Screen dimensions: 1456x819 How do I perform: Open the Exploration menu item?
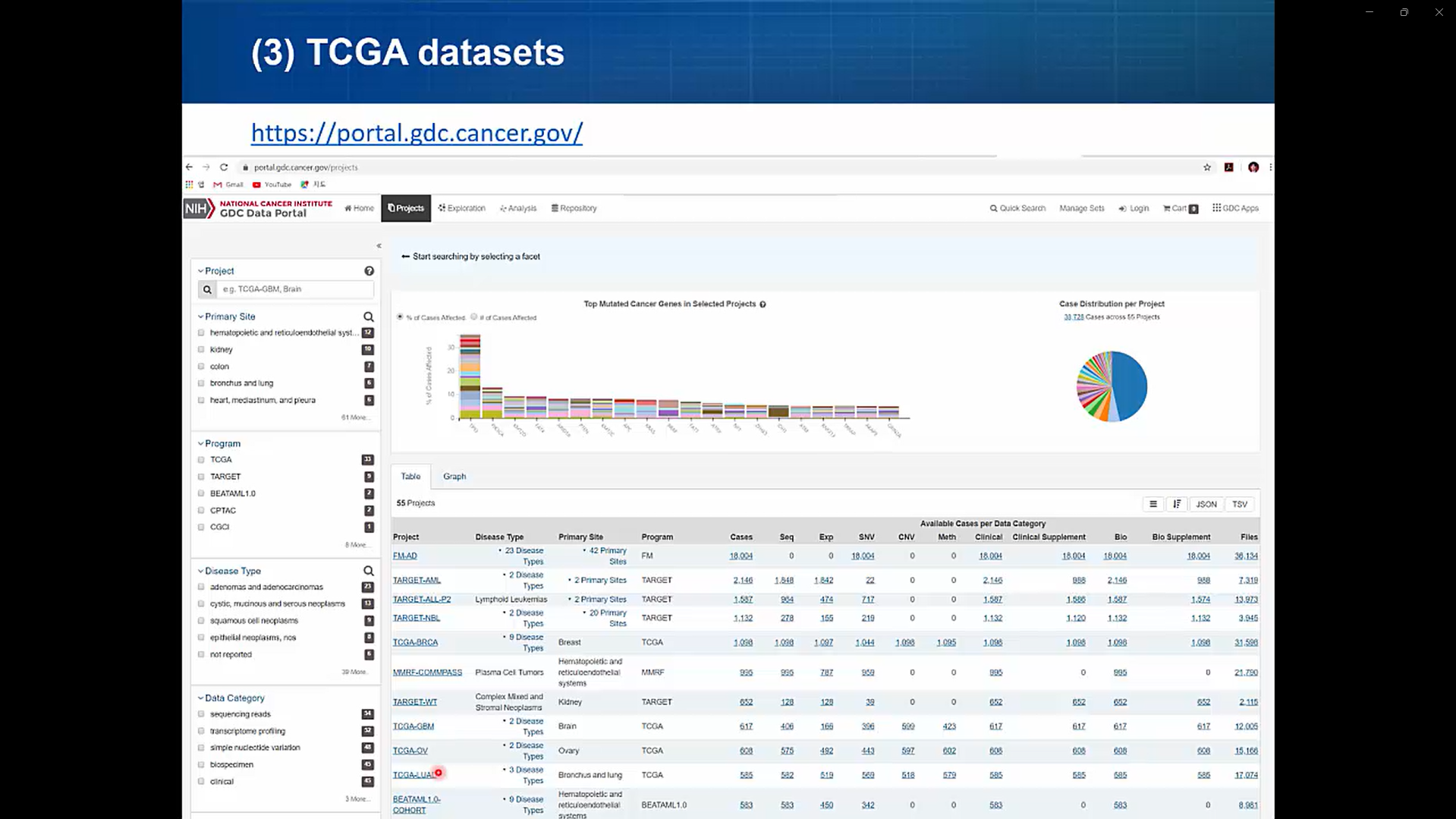[x=462, y=208]
